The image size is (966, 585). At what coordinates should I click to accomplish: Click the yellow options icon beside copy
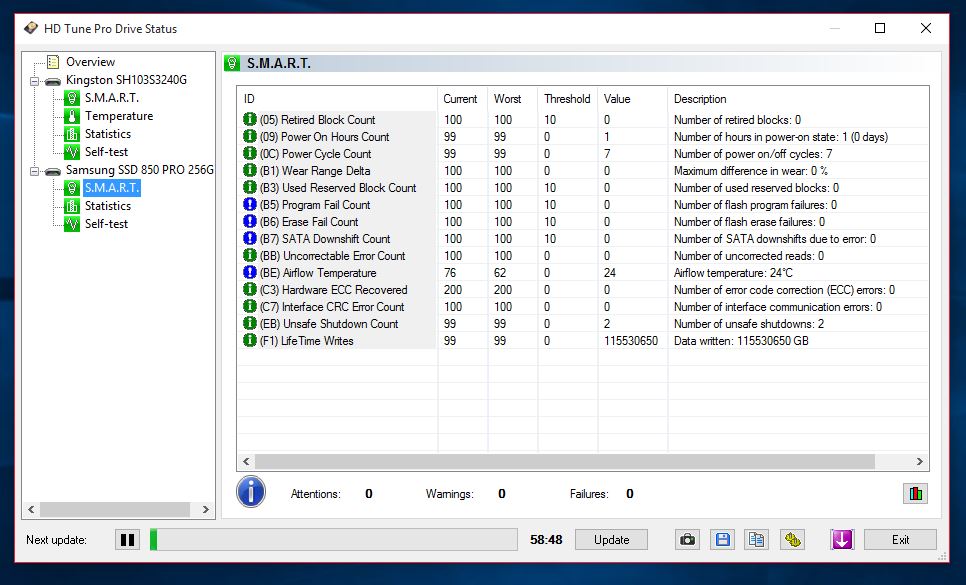point(792,540)
